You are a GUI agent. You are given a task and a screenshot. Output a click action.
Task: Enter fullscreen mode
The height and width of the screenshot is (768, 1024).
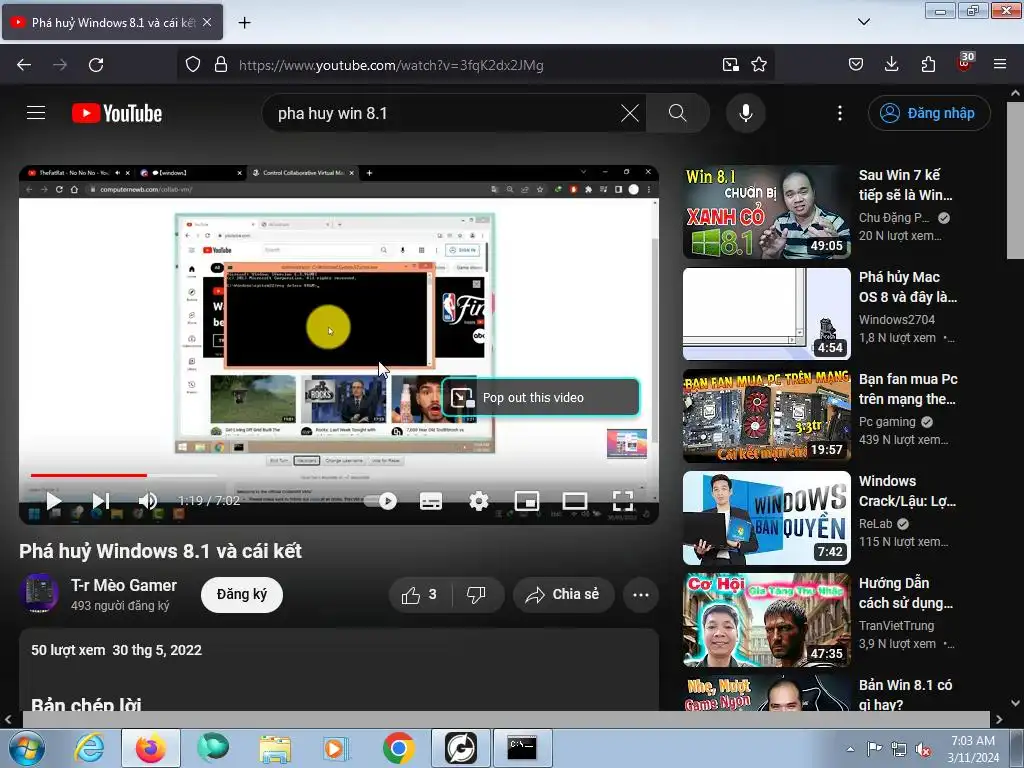point(622,501)
